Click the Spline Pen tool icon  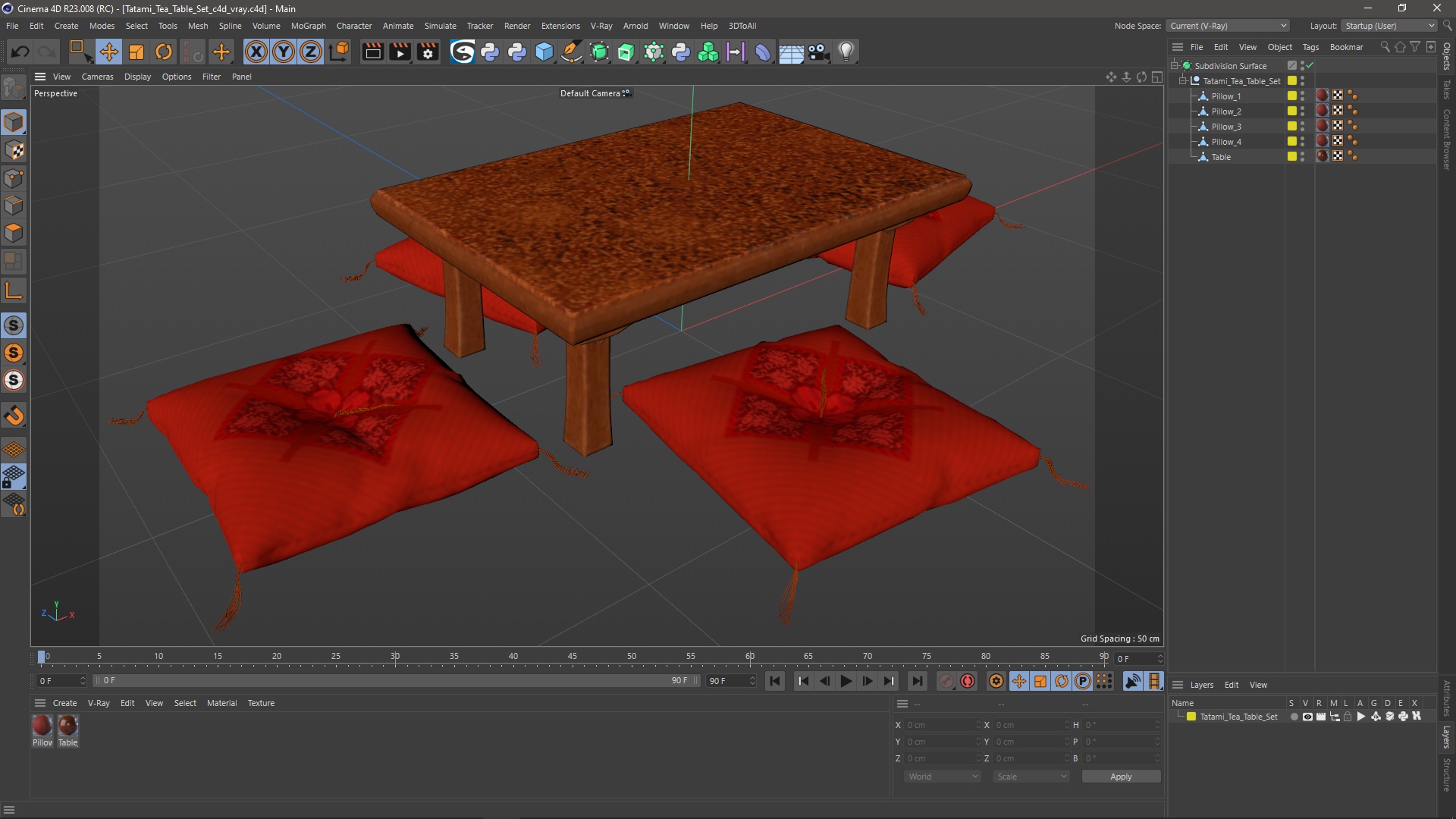(x=572, y=52)
